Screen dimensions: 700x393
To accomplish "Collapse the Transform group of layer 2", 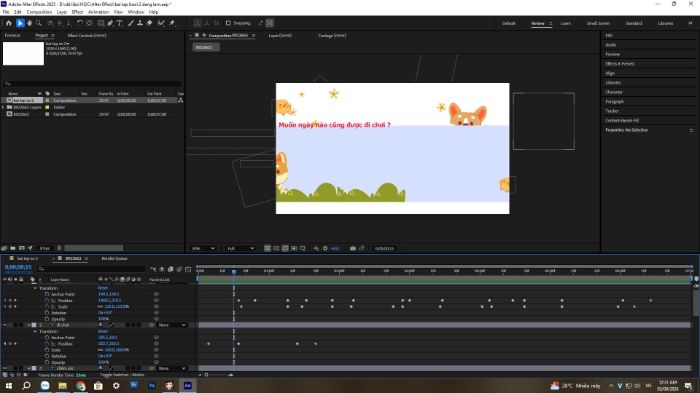I will [x=36, y=331].
